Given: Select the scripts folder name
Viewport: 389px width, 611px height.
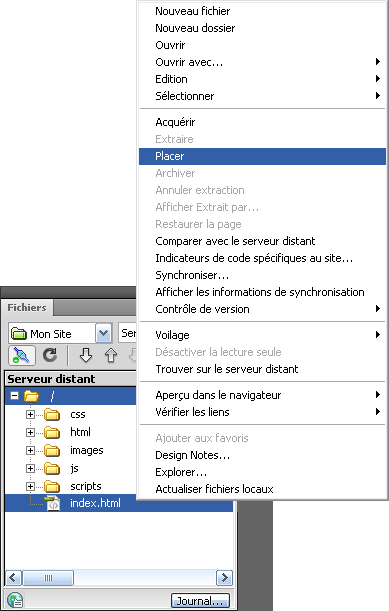Looking at the screenshot, I should click(x=86, y=486).
